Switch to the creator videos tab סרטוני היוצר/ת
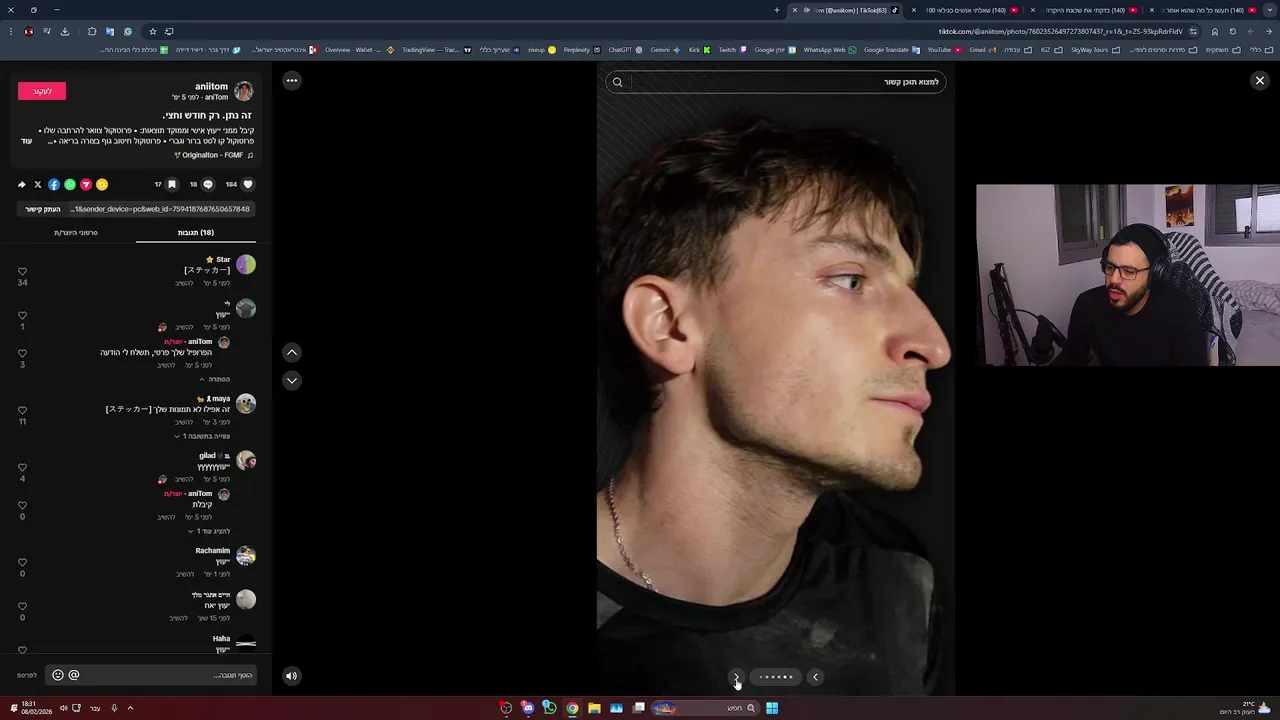 click(76, 233)
